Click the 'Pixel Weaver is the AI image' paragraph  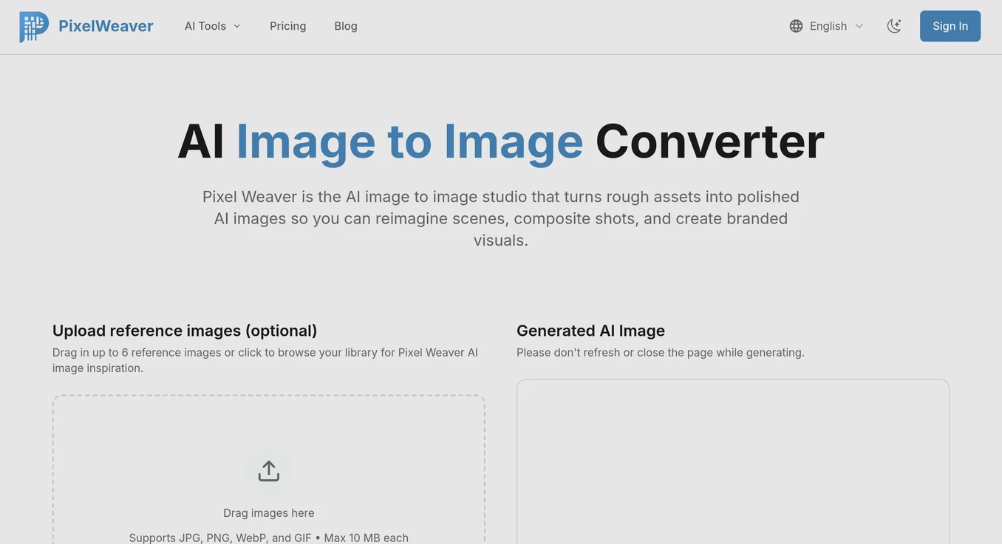point(501,219)
